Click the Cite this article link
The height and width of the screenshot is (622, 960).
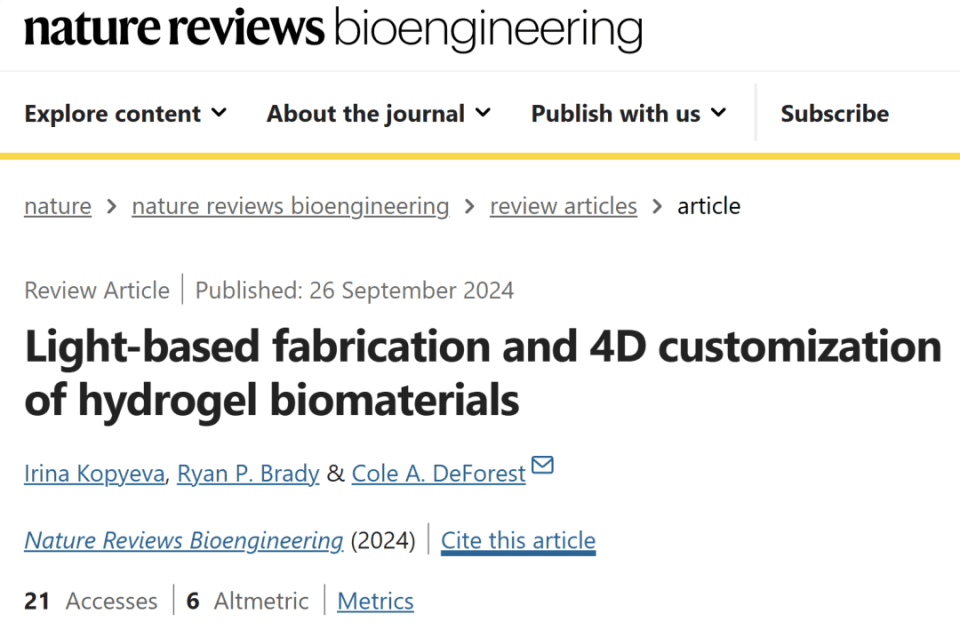pos(518,541)
